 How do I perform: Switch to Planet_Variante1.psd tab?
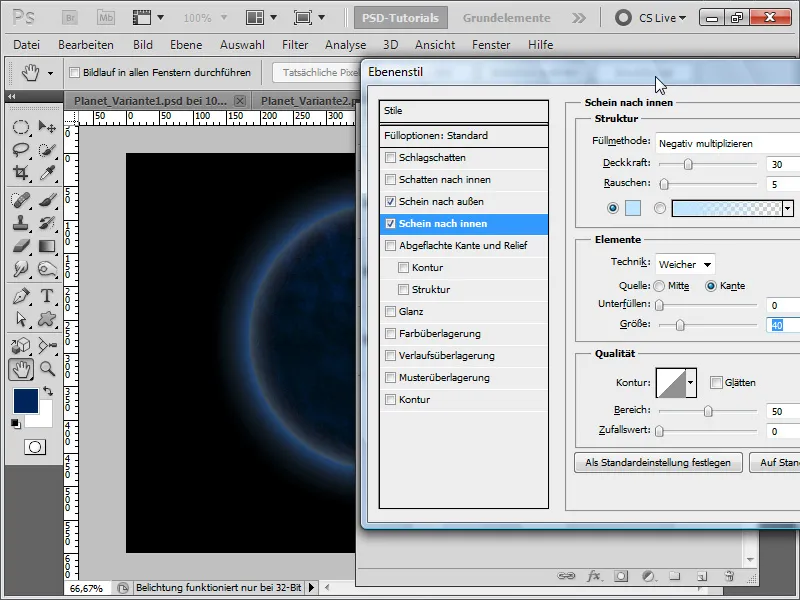(x=150, y=101)
